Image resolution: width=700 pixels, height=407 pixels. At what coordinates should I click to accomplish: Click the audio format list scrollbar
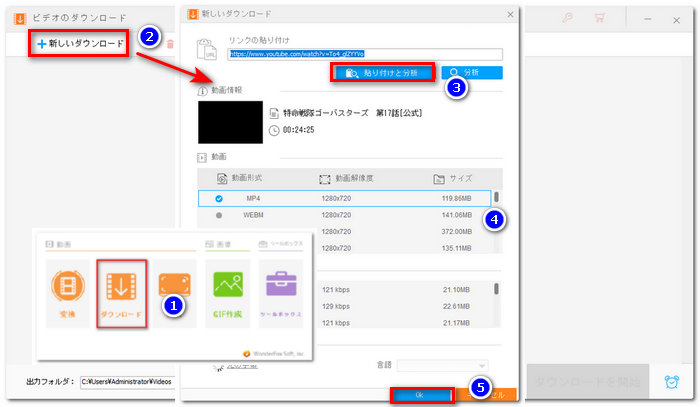[x=497, y=290]
